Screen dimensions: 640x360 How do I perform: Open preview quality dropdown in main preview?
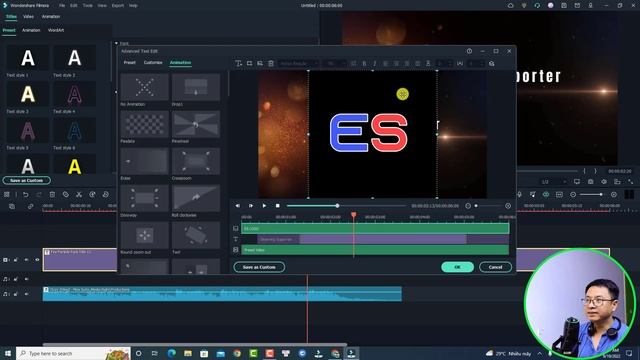coord(553,182)
